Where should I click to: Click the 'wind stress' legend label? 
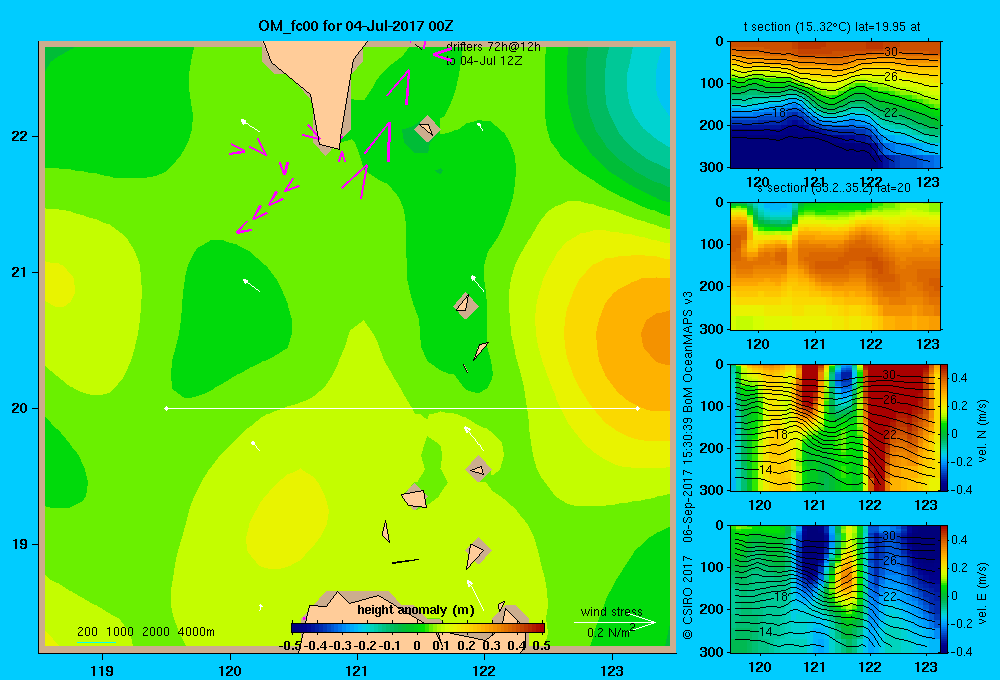click(x=611, y=611)
